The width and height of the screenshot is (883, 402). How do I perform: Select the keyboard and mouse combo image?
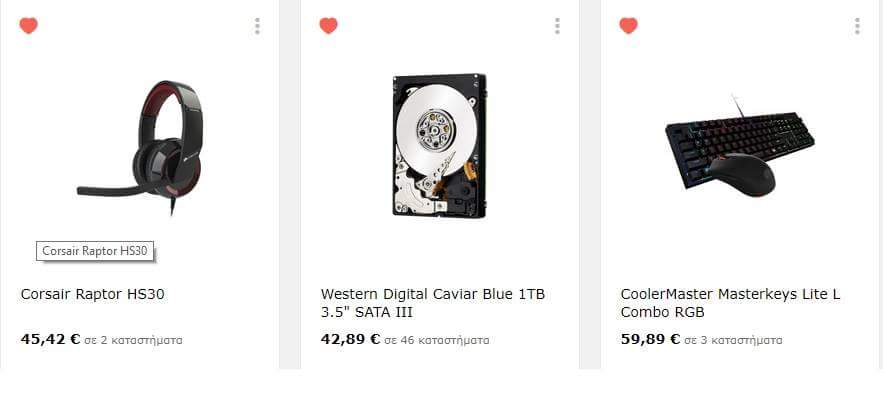(x=739, y=146)
